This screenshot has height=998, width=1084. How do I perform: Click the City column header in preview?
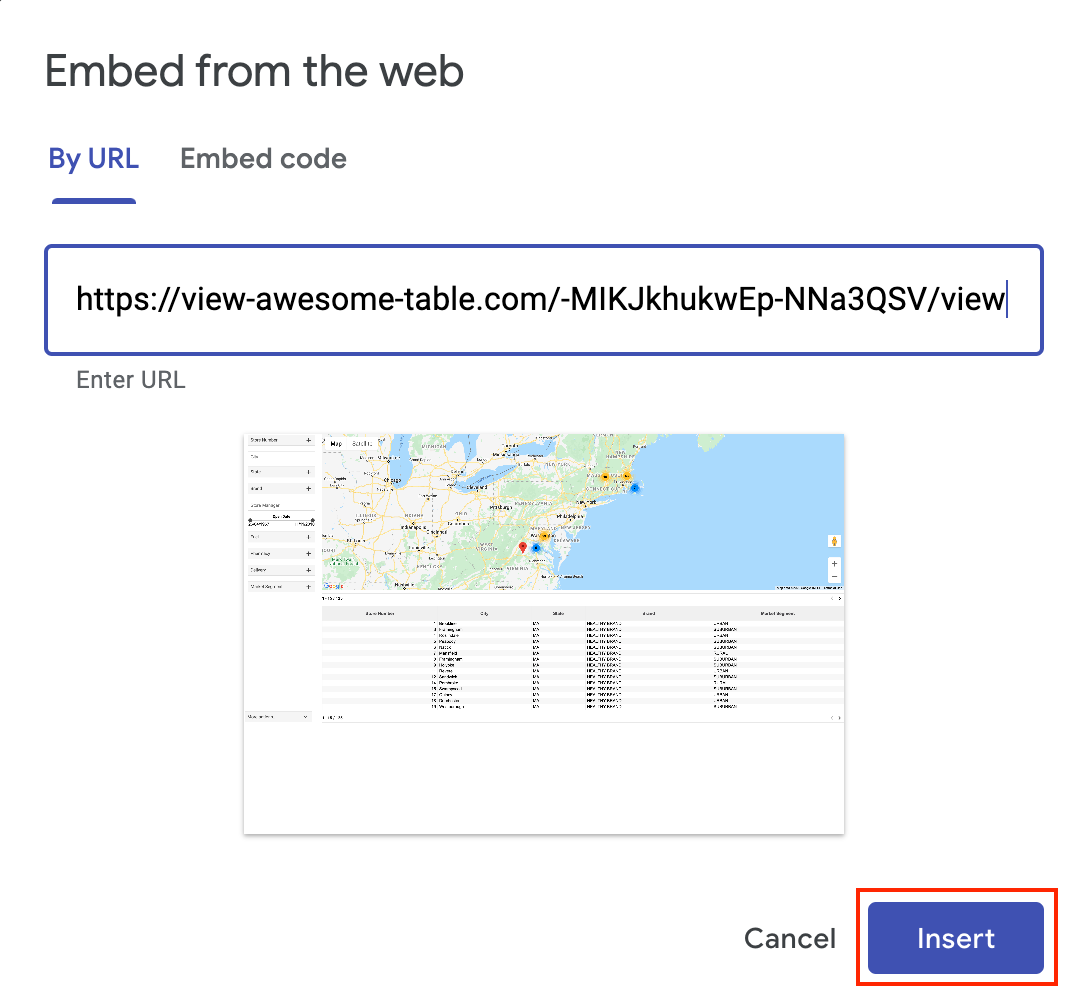click(485, 614)
